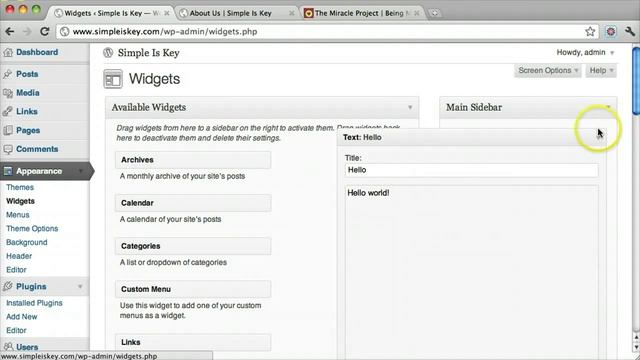Open Theme Options under Appearance
This screenshot has height=360, width=640.
pos(32,229)
